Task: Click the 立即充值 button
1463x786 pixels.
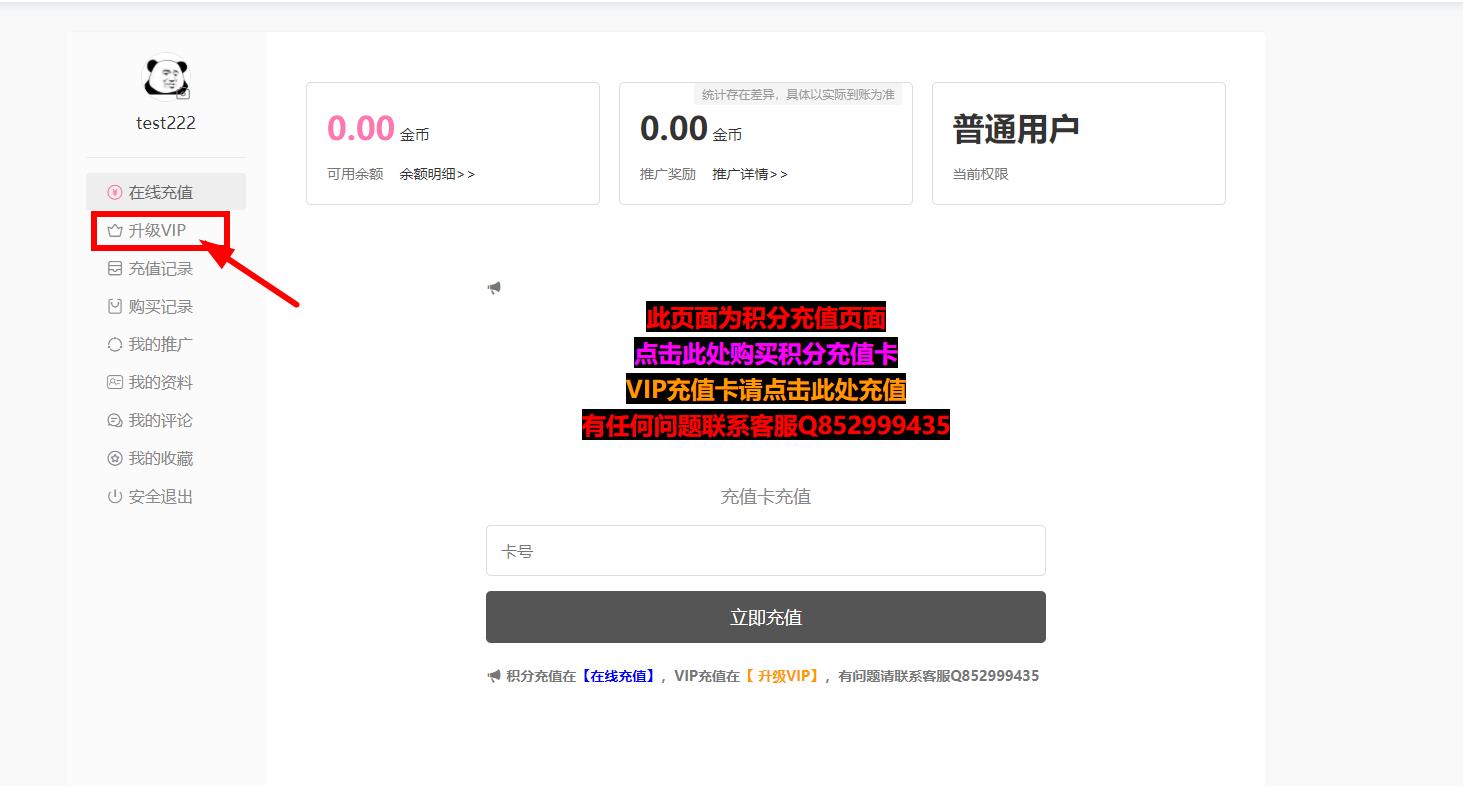Action: point(766,617)
